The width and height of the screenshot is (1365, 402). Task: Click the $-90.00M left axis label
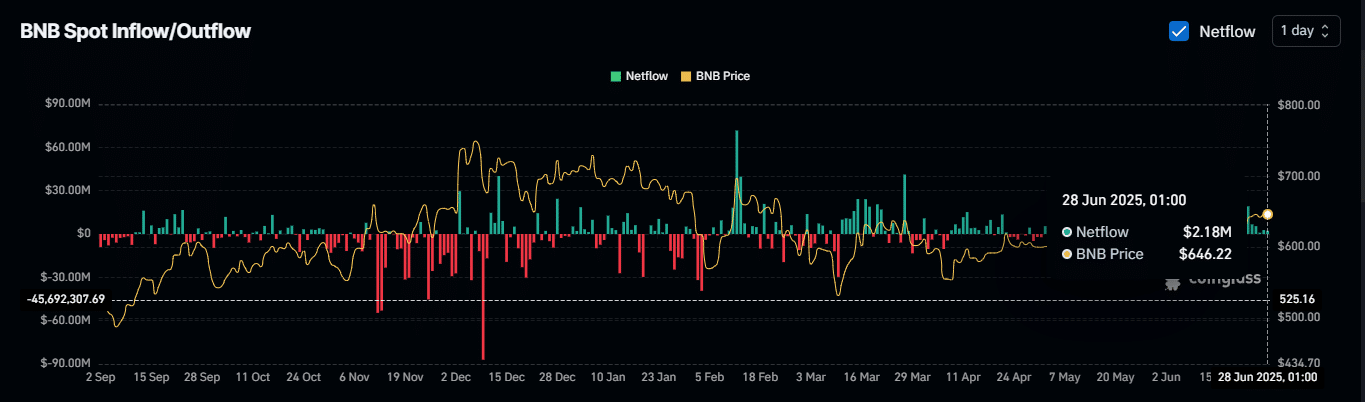coord(66,363)
